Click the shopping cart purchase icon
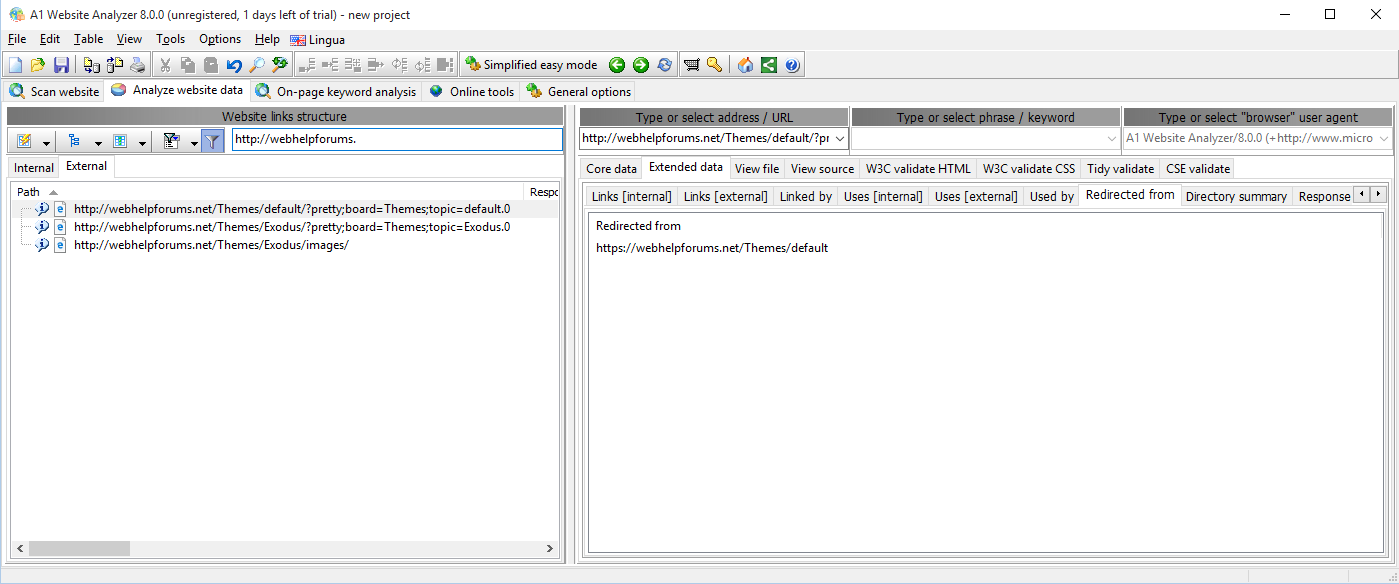The width and height of the screenshot is (1399, 584). 691,65
